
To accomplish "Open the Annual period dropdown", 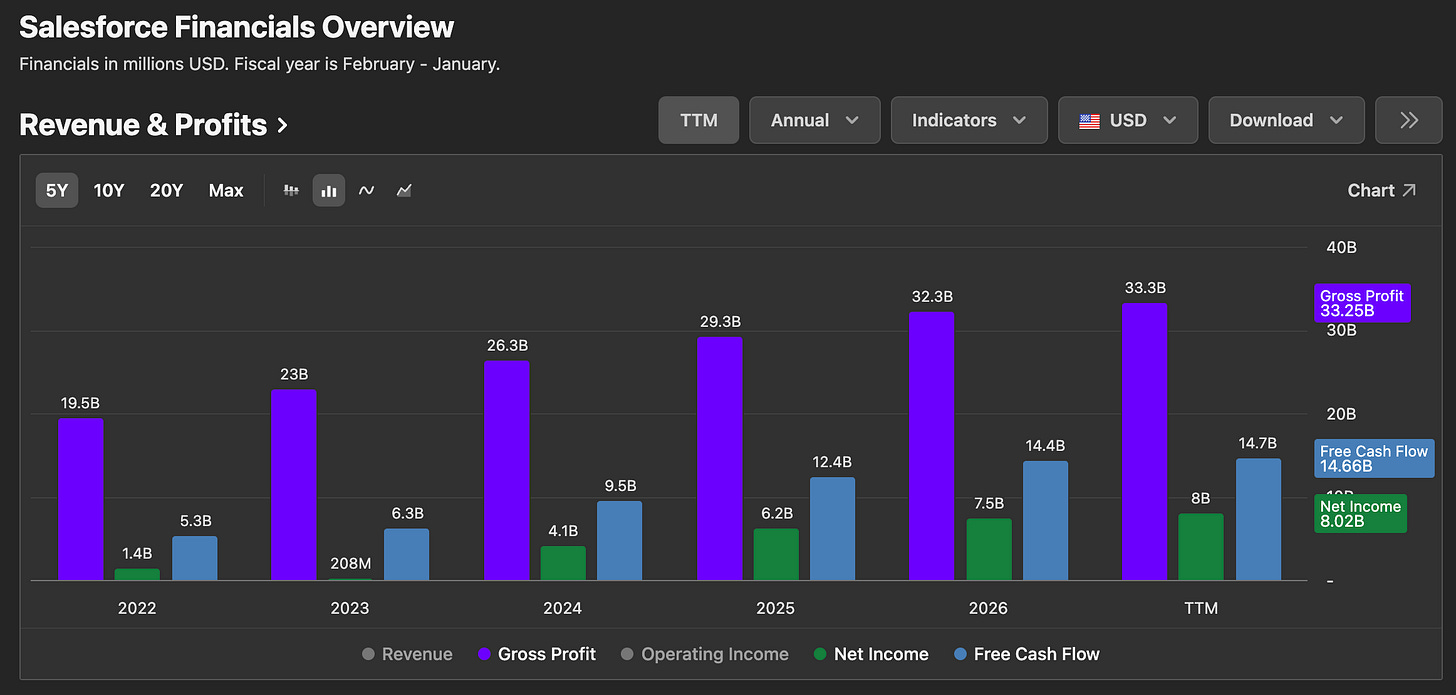I will [815, 120].
